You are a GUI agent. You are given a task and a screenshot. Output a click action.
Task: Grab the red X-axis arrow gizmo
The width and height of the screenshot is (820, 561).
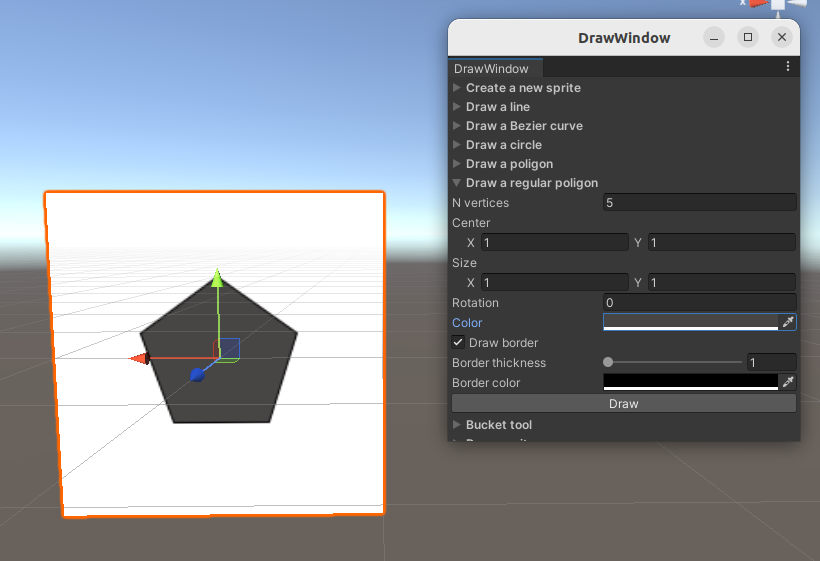[139, 358]
